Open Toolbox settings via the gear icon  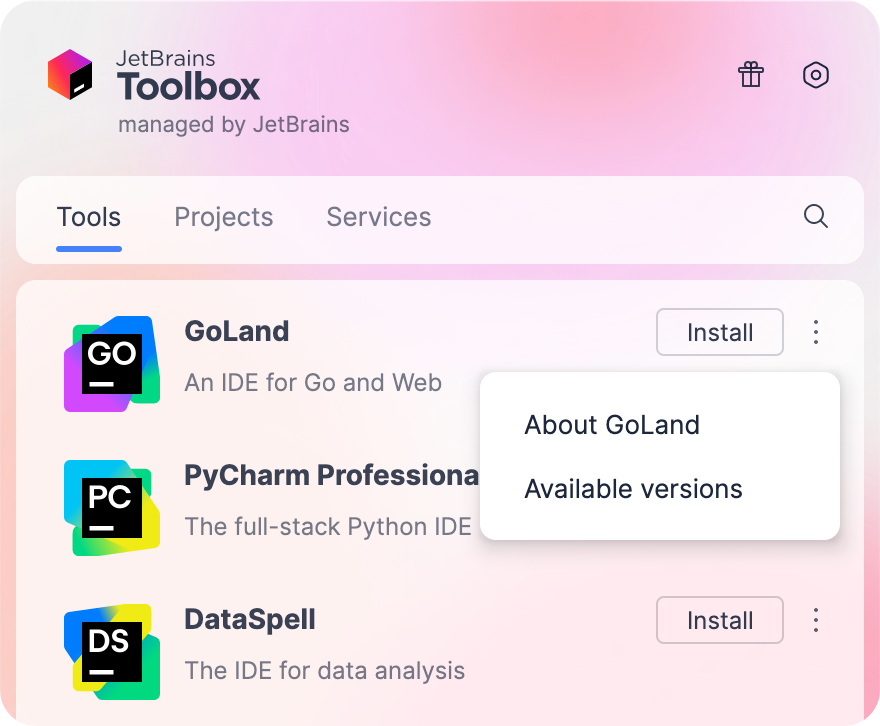click(816, 75)
